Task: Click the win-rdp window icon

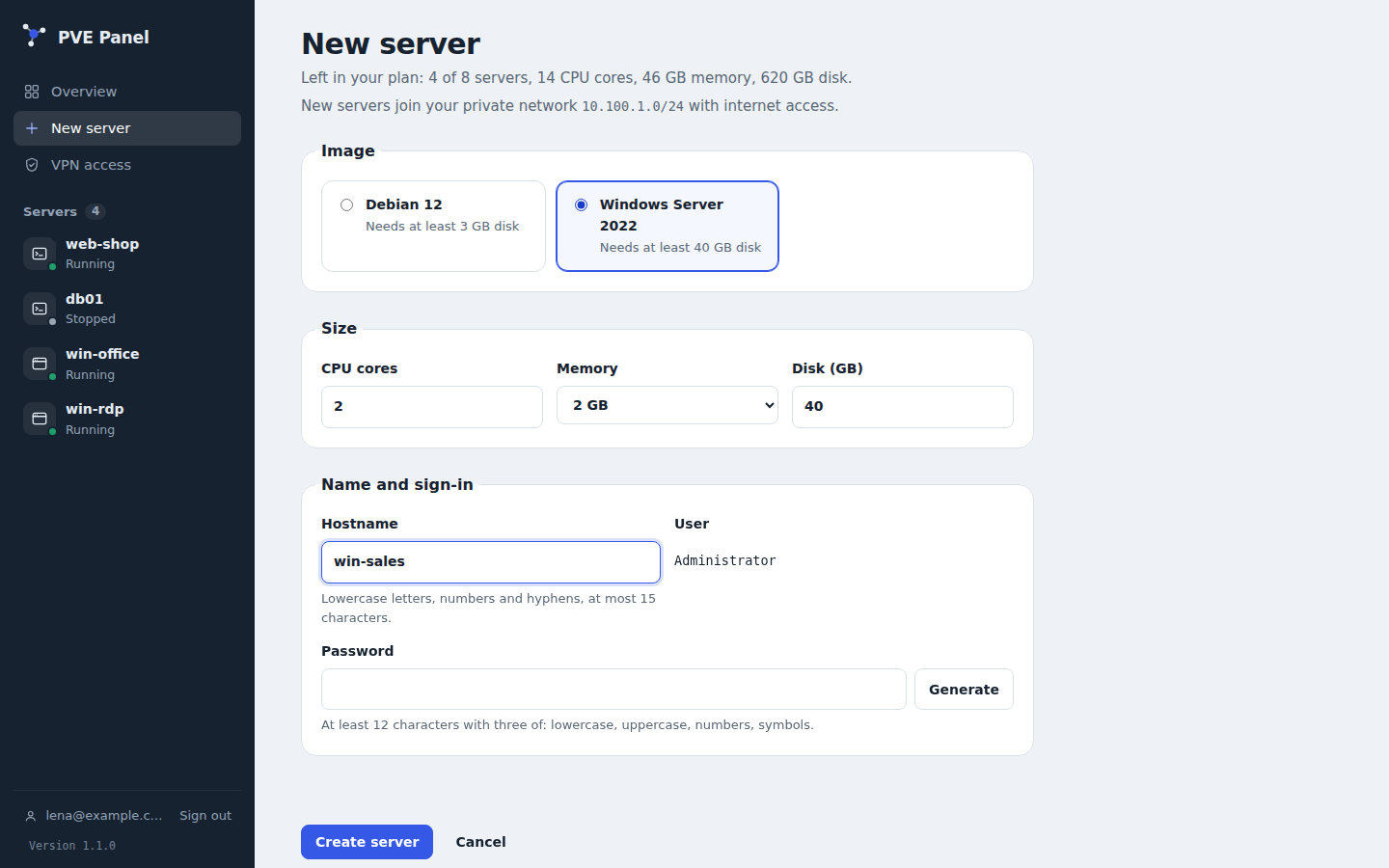Action: tap(40, 419)
